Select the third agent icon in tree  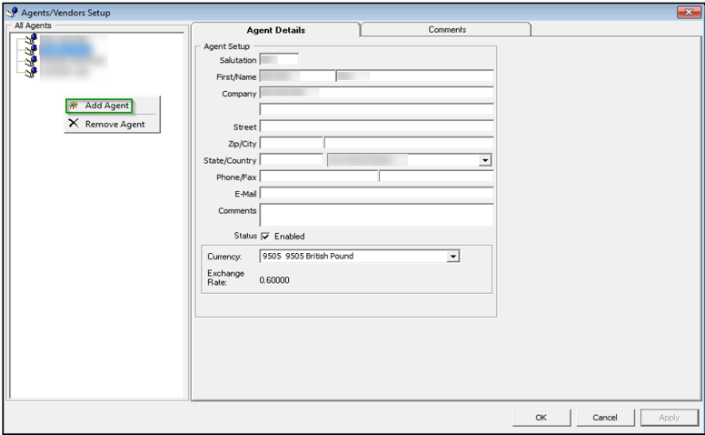[31, 61]
